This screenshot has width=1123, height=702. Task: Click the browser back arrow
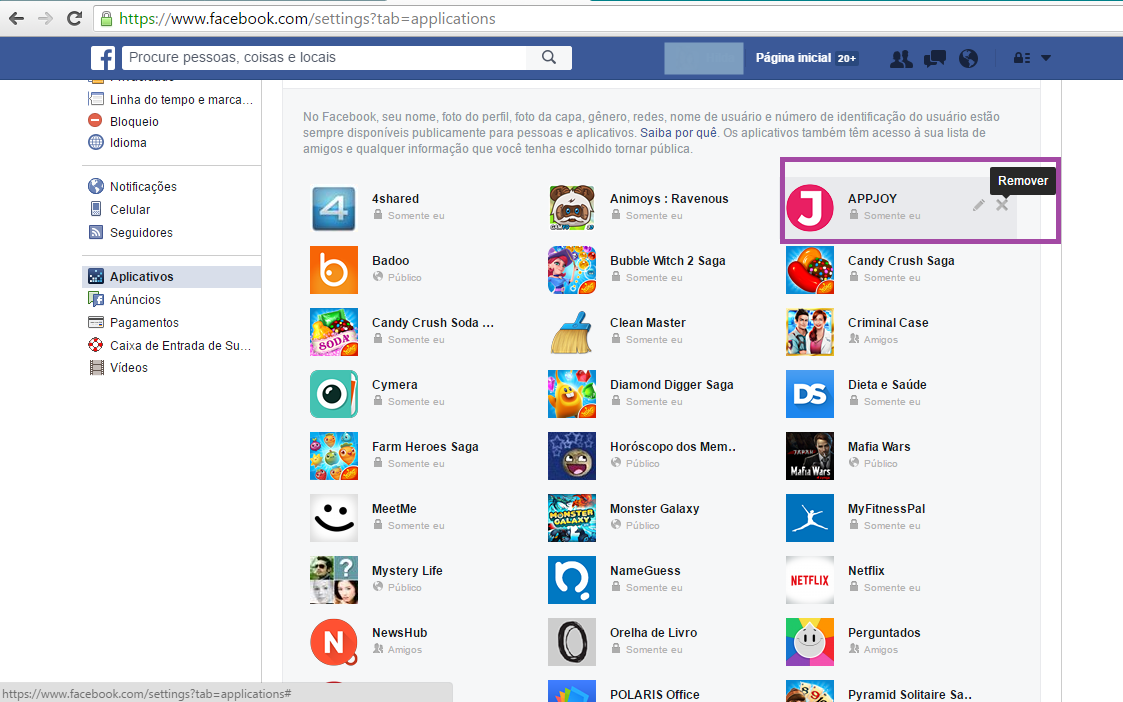(16, 19)
